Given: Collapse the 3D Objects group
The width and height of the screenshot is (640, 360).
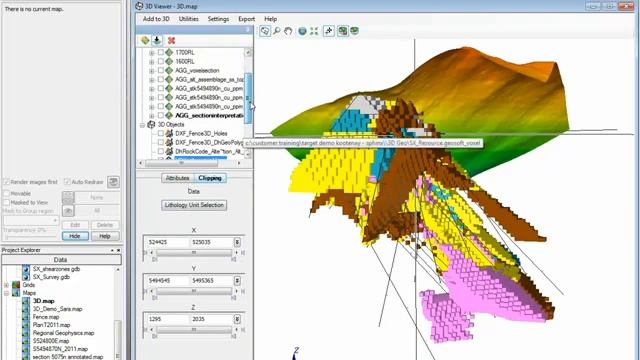Looking at the screenshot, I should [143, 124].
